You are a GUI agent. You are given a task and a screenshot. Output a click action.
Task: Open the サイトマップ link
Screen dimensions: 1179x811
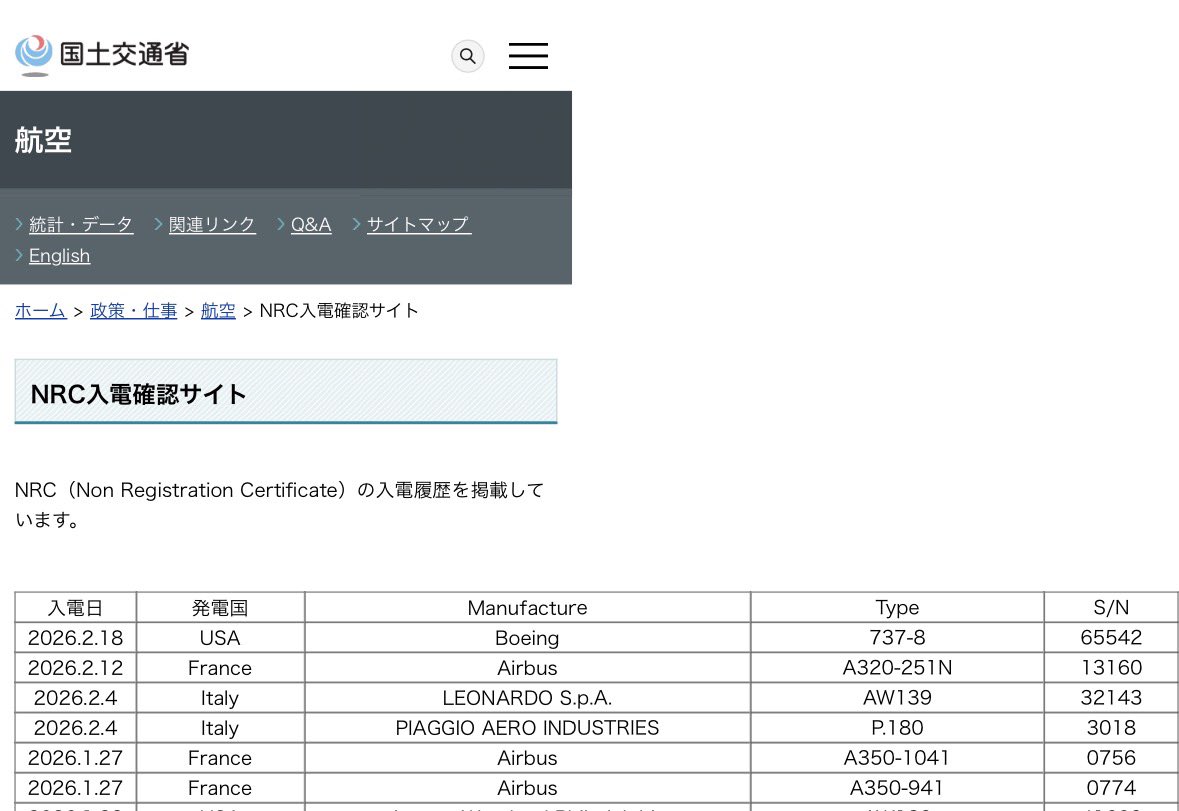point(419,224)
